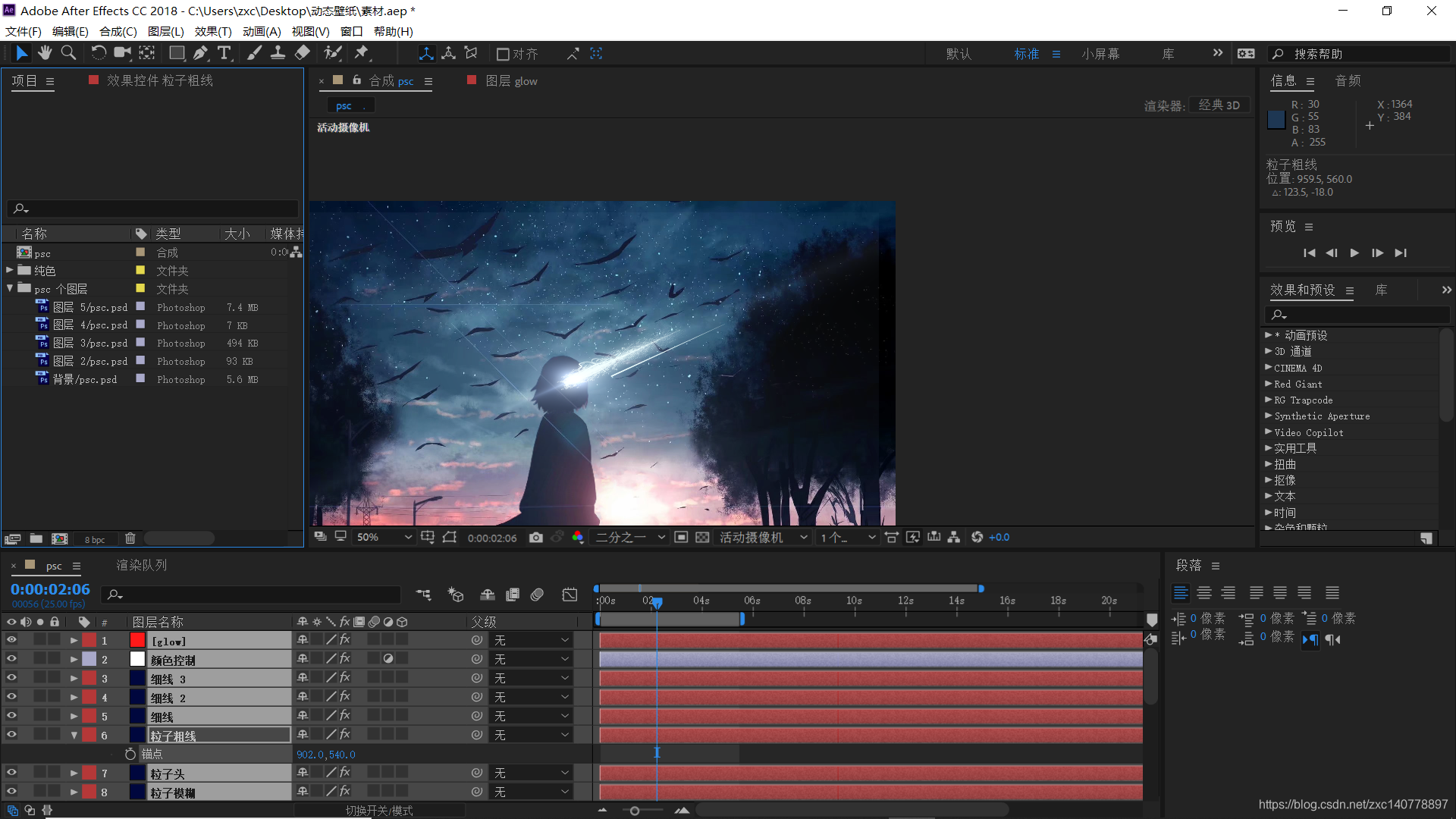Open the 1个 view layout dropdown
Image resolution: width=1456 pixels, height=819 pixels.
point(847,537)
